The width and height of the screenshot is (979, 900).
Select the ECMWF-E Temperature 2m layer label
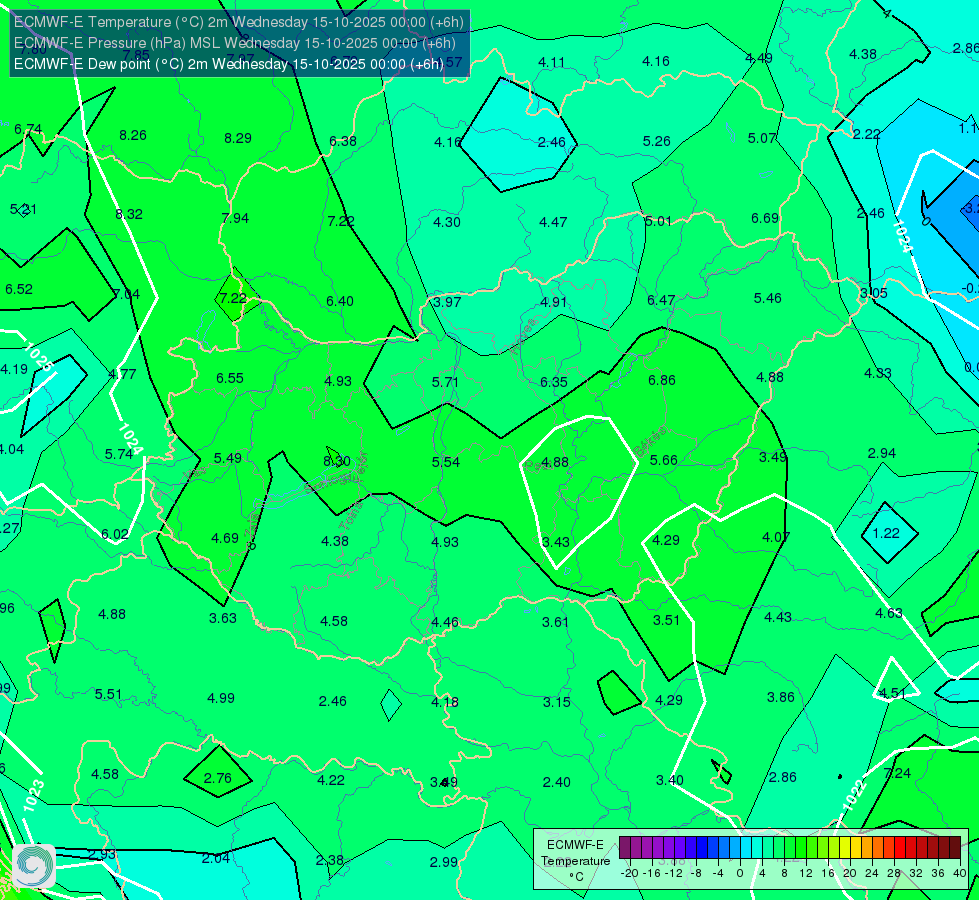coord(239,22)
